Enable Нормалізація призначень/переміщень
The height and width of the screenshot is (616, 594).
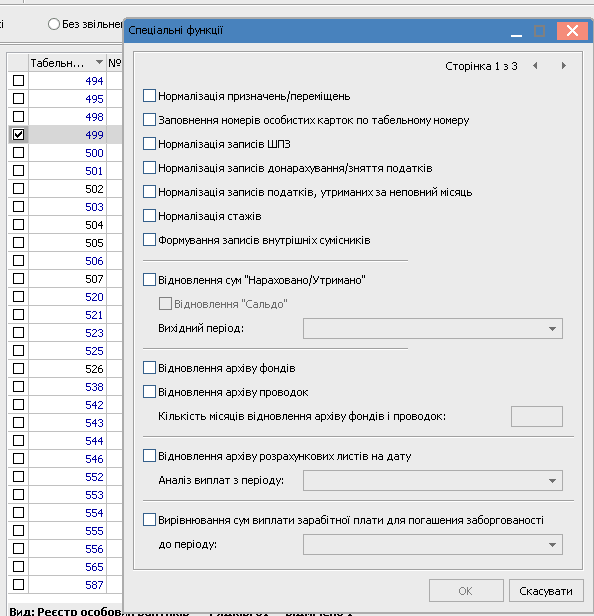(149, 95)
